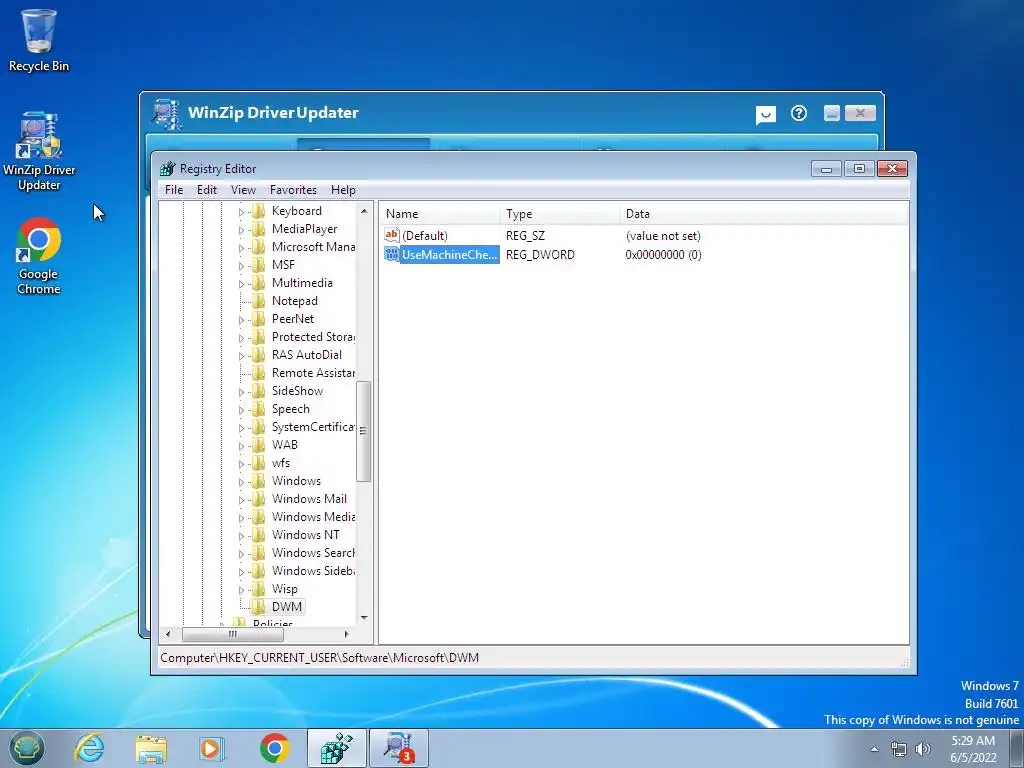Click the tree pane scroll down arrow
Image resolution: width=1024 pixels, height=768 pixels.
coord(364,617)
